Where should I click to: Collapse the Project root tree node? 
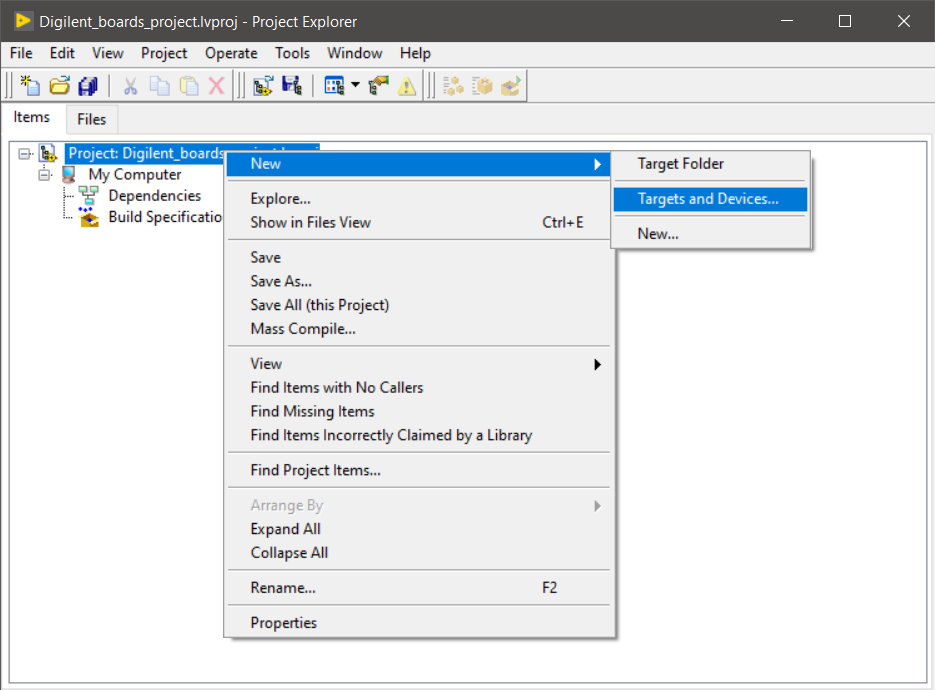pyautogui.click(x=24, y=154)
